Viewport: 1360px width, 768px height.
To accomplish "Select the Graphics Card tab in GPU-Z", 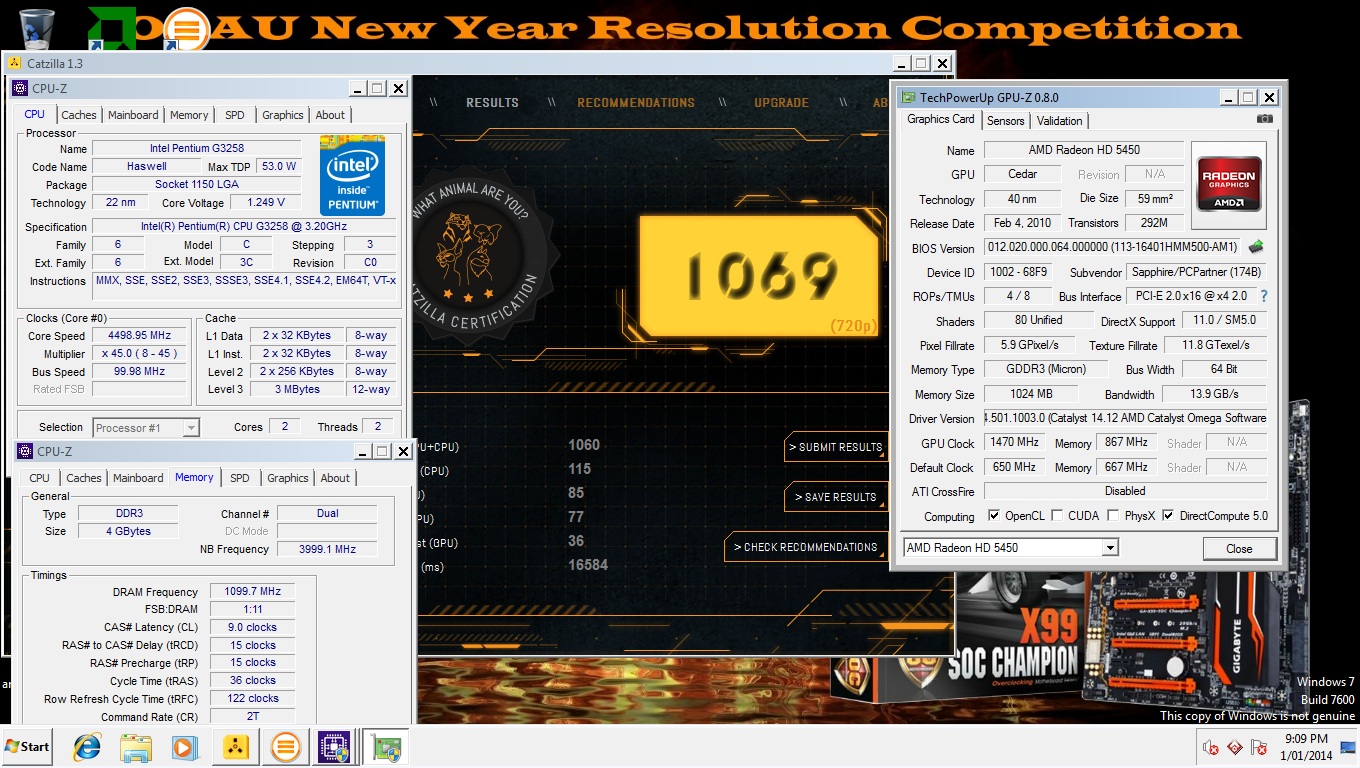I will coord(940,119).
